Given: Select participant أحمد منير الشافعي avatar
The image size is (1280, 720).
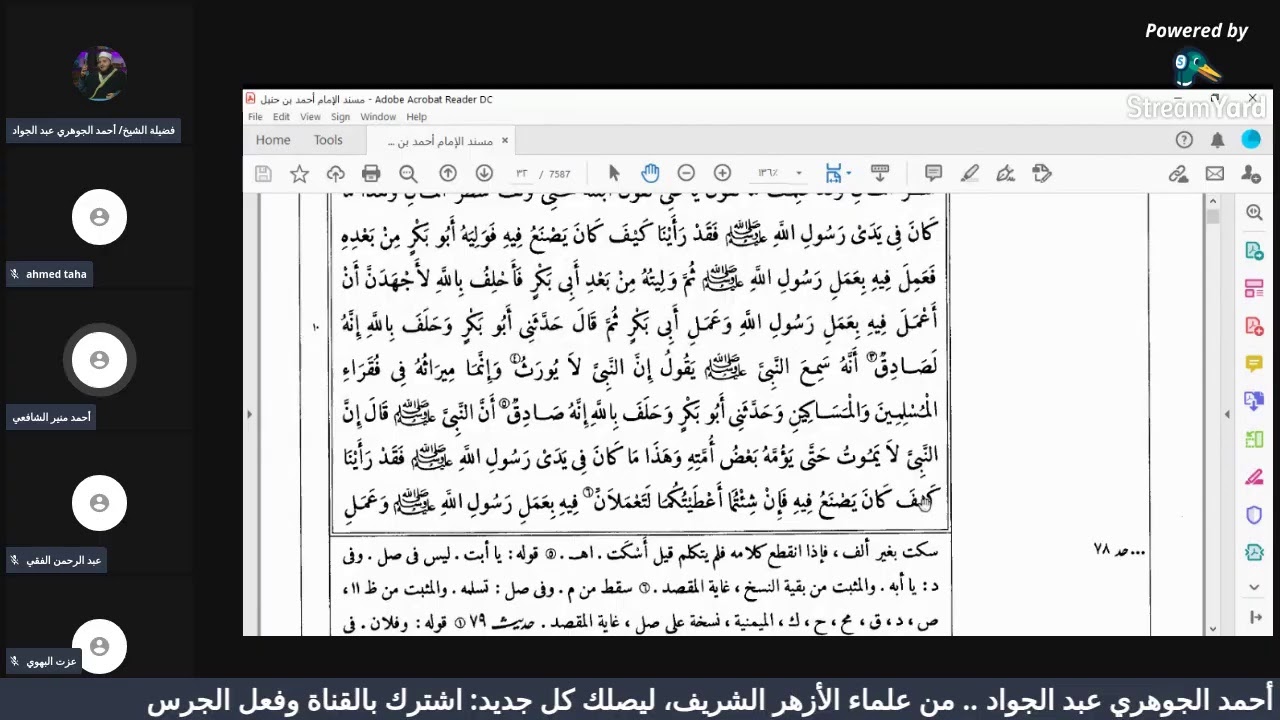Looking at the screenshot, I should (x=99, y=360).
